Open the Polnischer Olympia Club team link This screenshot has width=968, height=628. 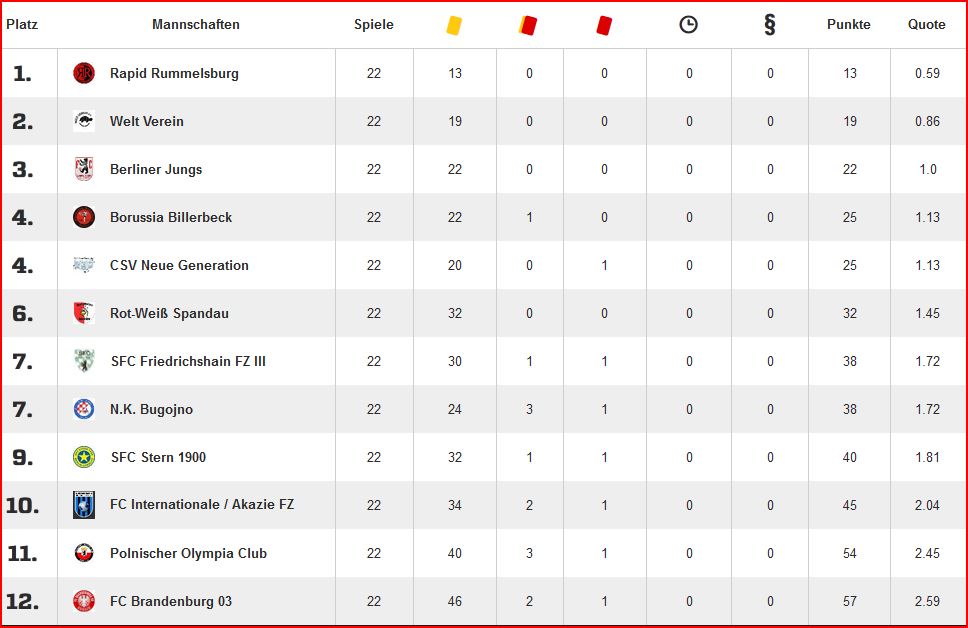tap(188, 553)
